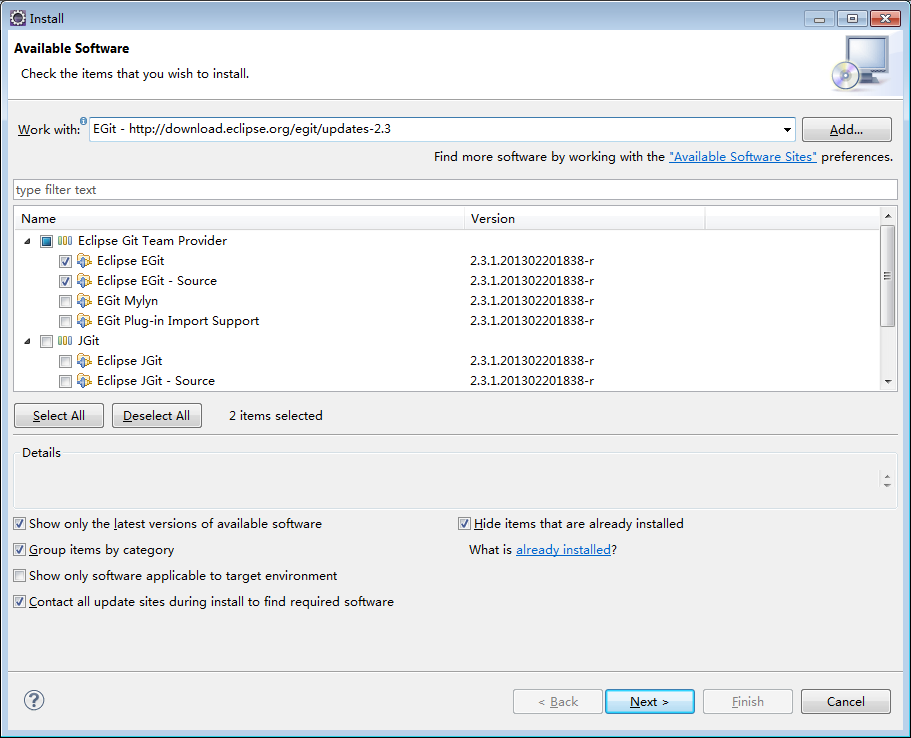Check the EGit Mylyn checkbox
This screenshot has height=738, width=911.
pos(65,302)
